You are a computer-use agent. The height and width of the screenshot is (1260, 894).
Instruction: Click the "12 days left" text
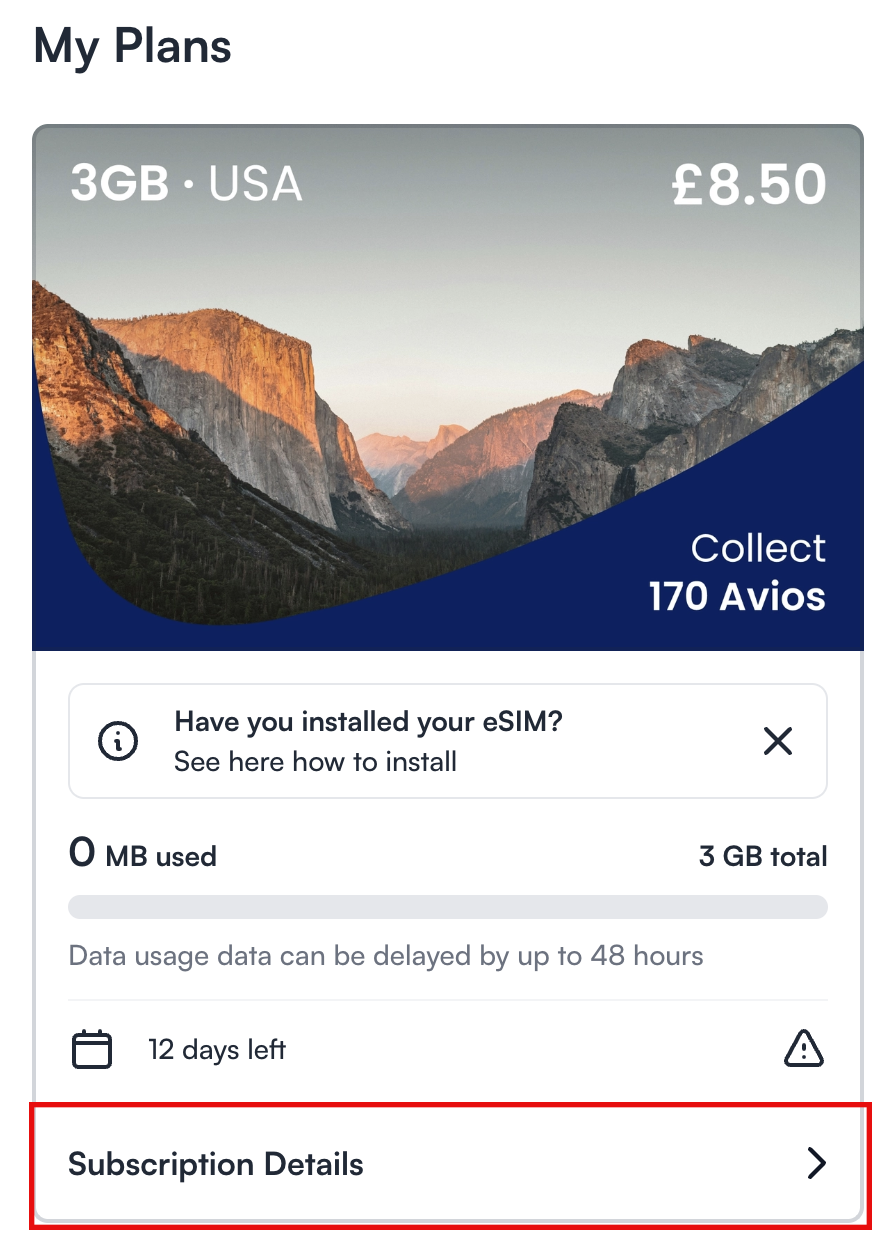[x=217, y=1050]
